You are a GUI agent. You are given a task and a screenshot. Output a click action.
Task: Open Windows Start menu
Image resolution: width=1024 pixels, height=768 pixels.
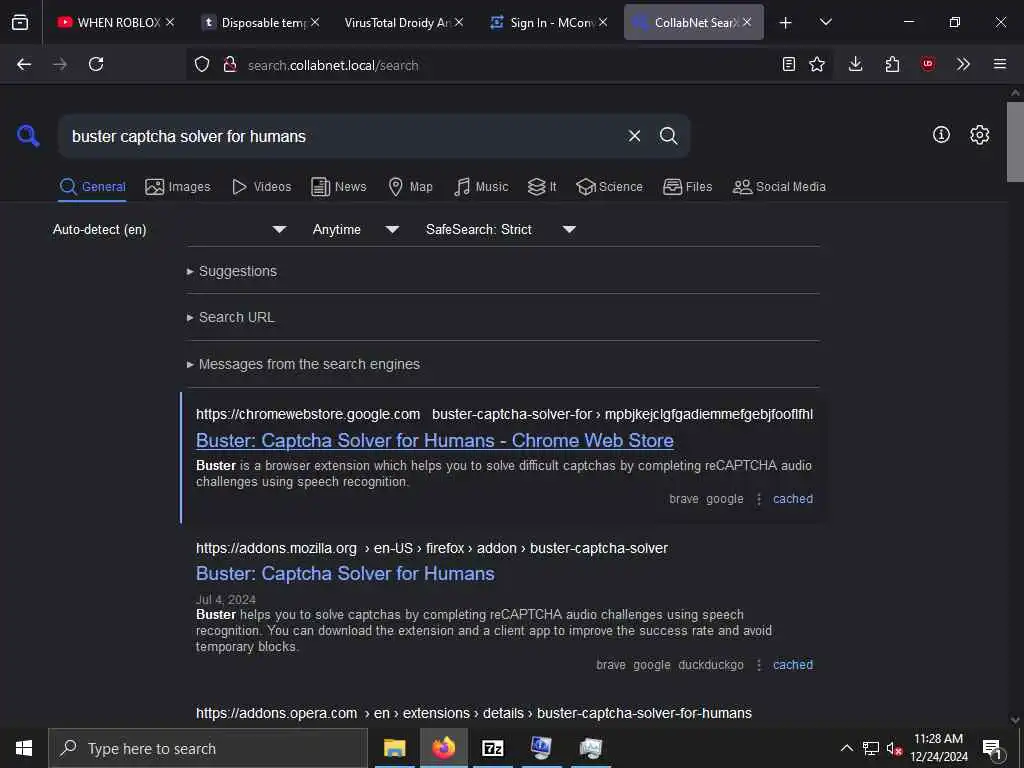click(x=24, y=748)
